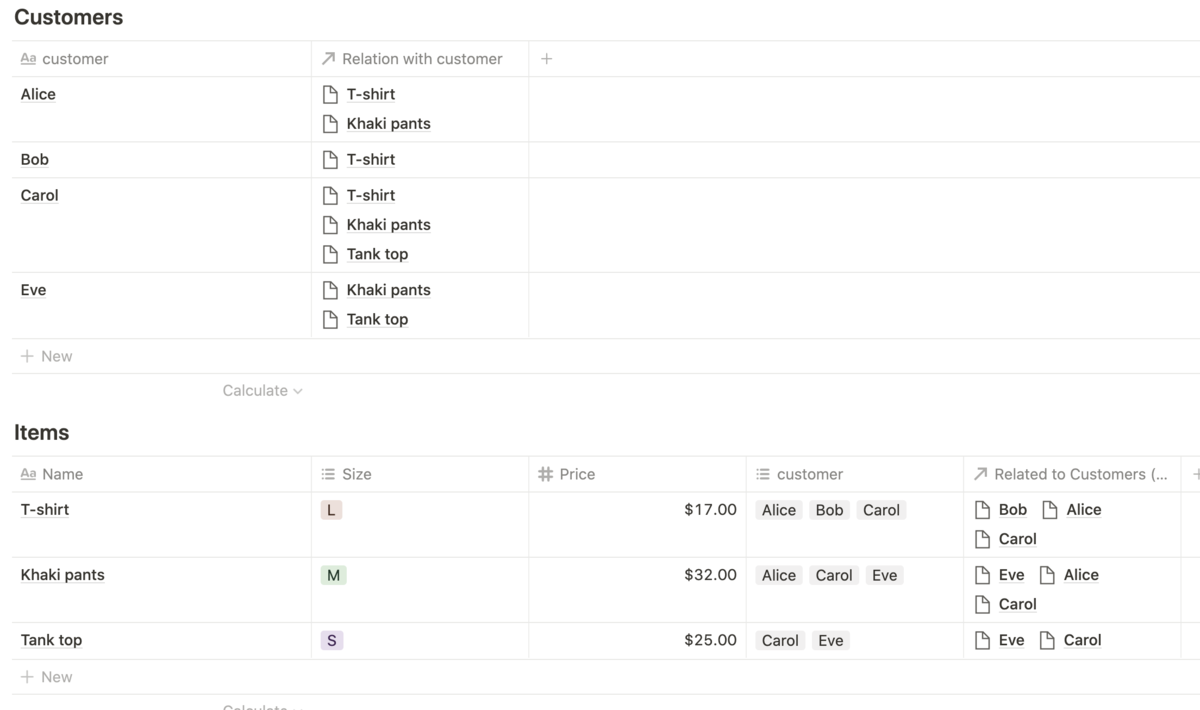This screenshot has width=1200, height=710.
Task: Click the # icon on the Price column
Action: click(x=548, y=474)
